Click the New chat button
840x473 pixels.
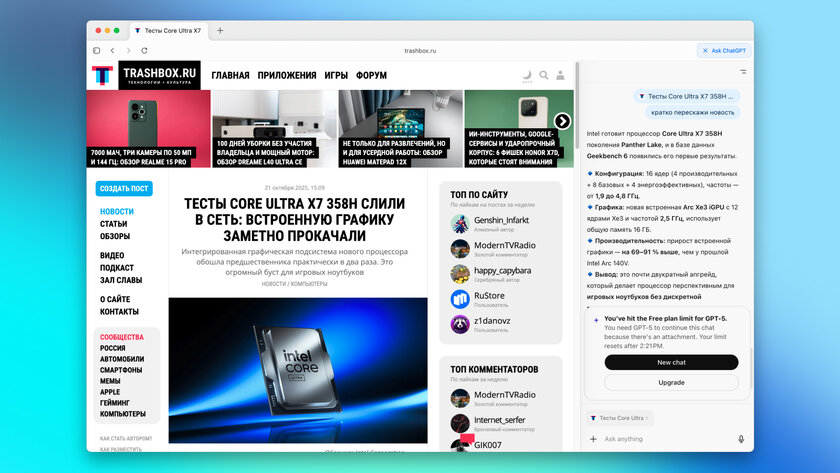671,362
